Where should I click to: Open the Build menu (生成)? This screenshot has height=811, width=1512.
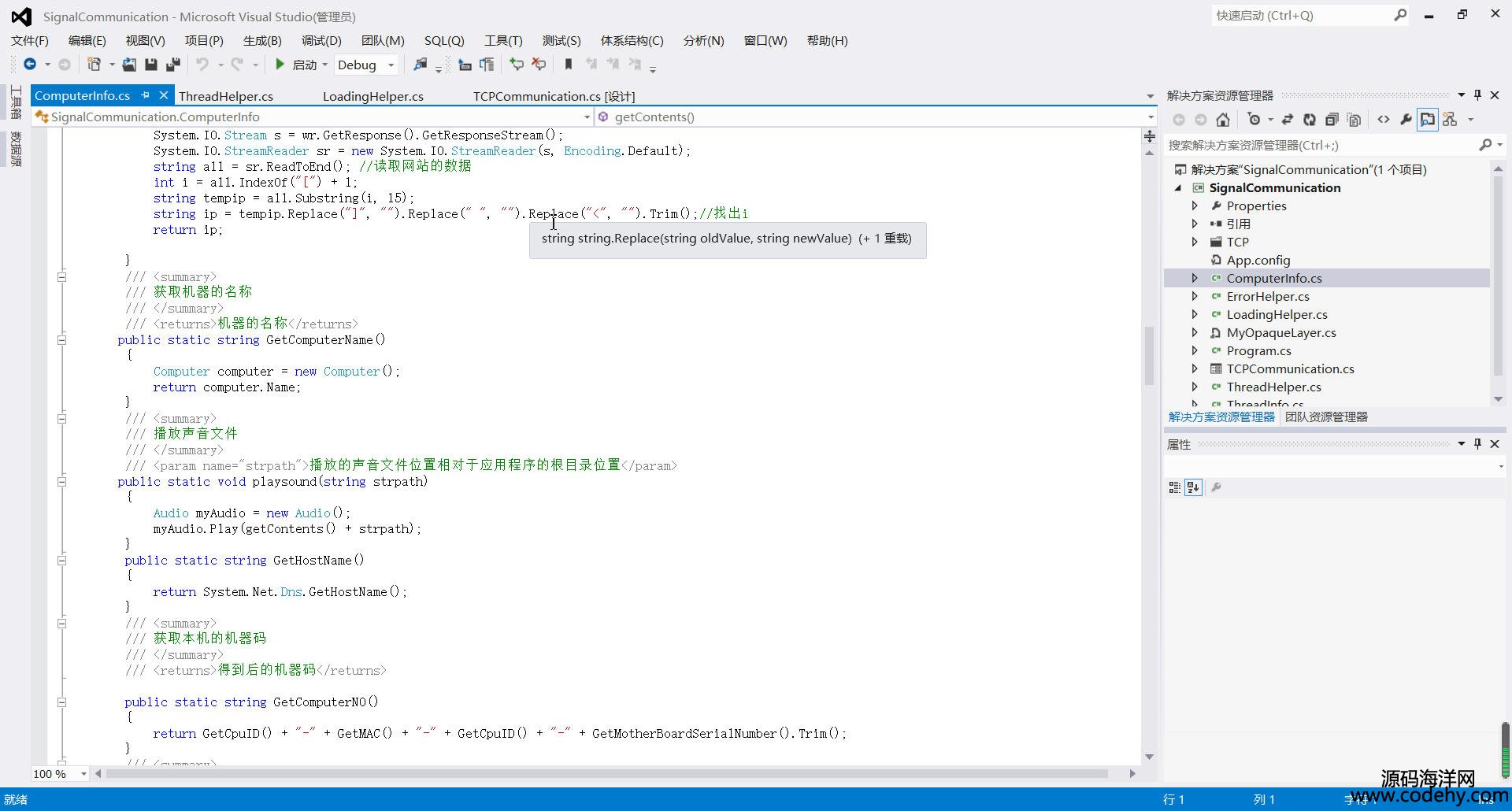pos(262,40)
